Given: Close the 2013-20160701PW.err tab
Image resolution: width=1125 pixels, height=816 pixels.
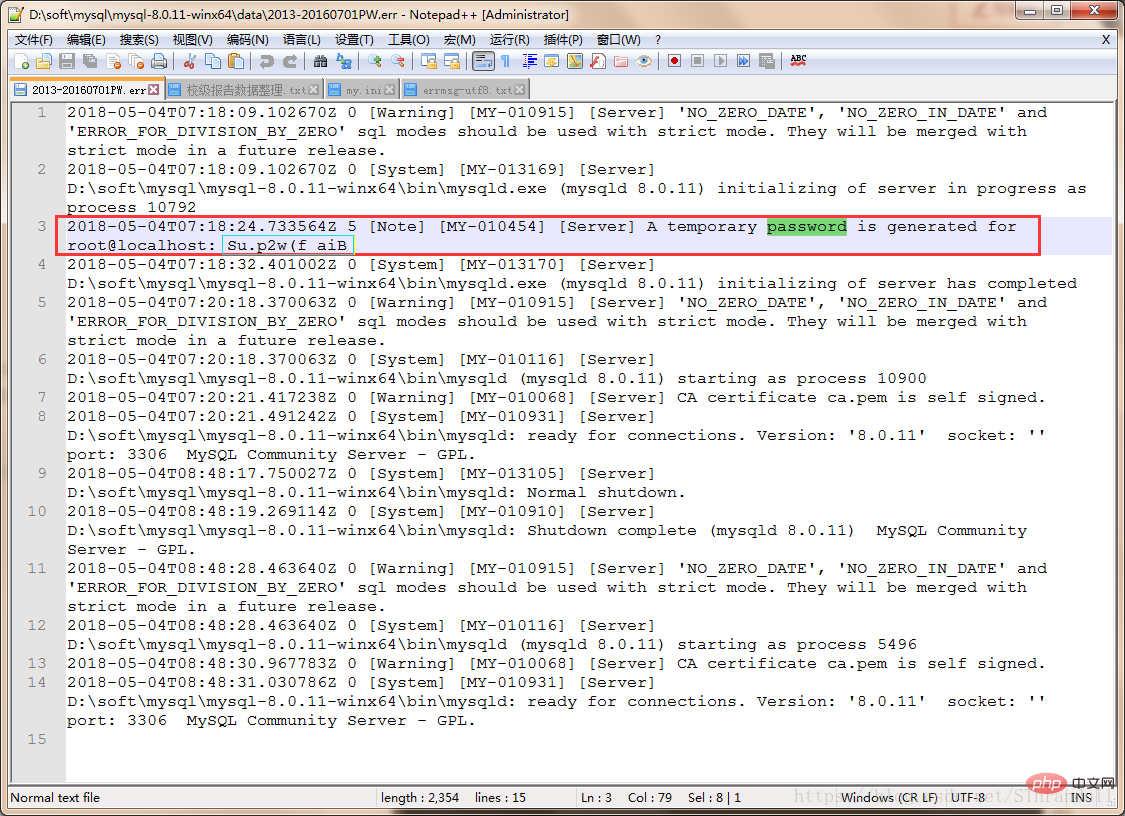Looking at the screenshot, I should coord(154,90).
